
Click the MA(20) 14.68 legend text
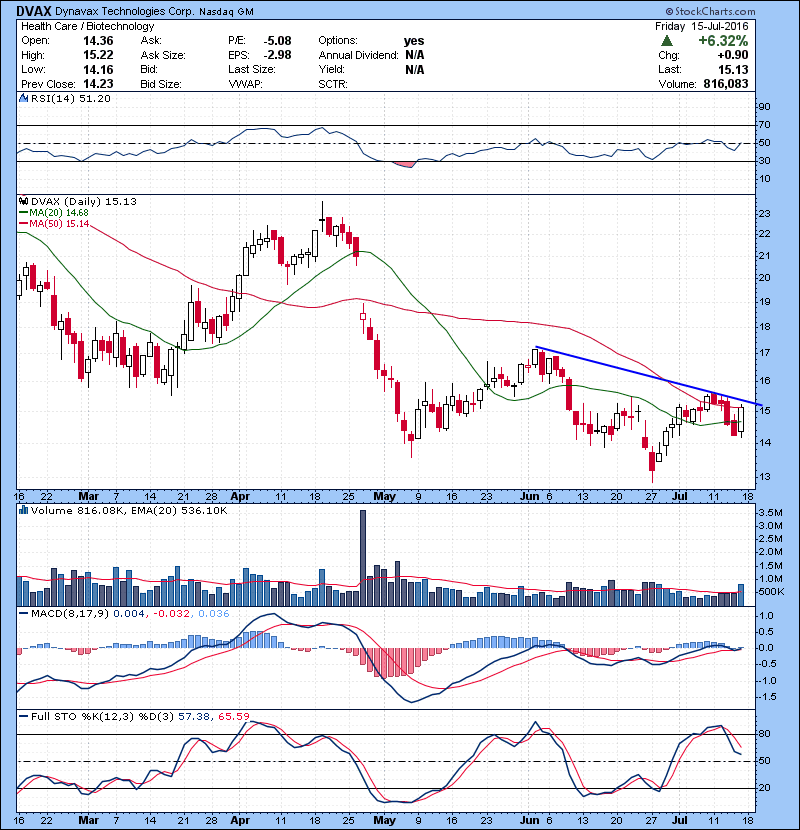click(59, 212)
